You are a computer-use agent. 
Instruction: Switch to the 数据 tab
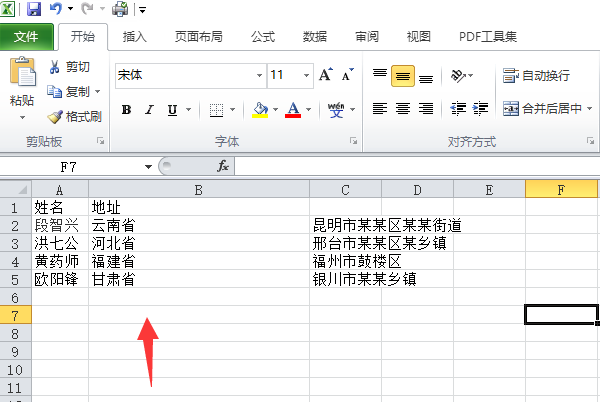315,37
